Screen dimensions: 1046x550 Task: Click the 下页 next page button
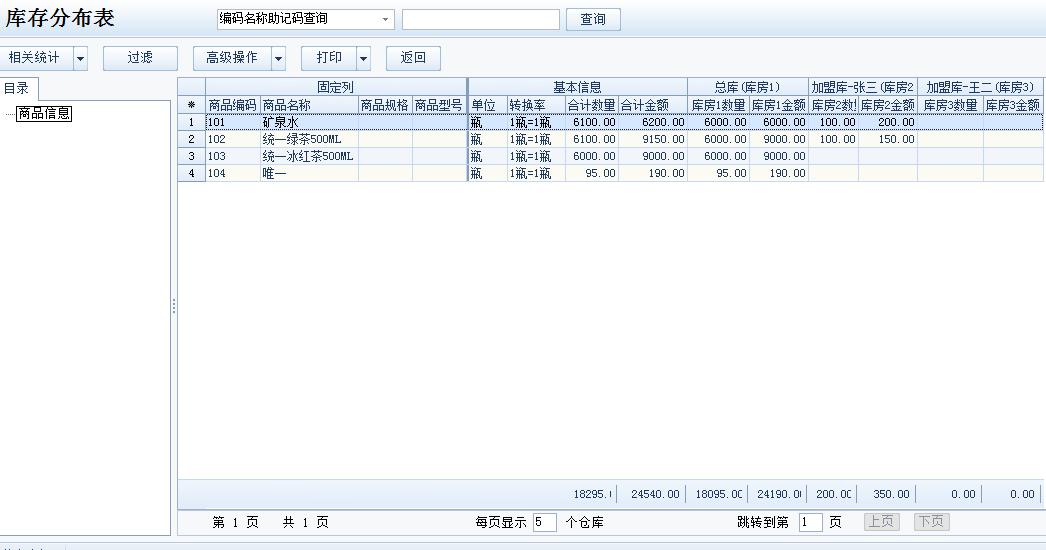point(931,522)
